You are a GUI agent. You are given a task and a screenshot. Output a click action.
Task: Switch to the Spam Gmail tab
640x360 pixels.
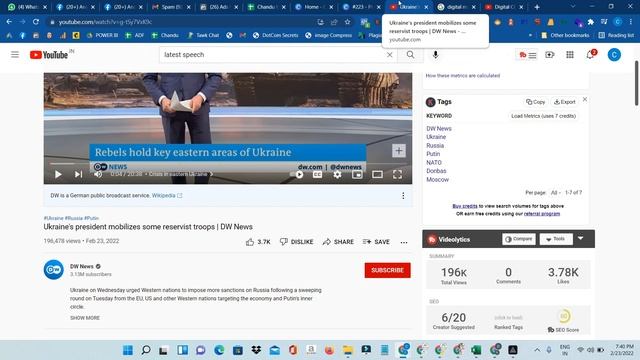[x=171, y=7]
